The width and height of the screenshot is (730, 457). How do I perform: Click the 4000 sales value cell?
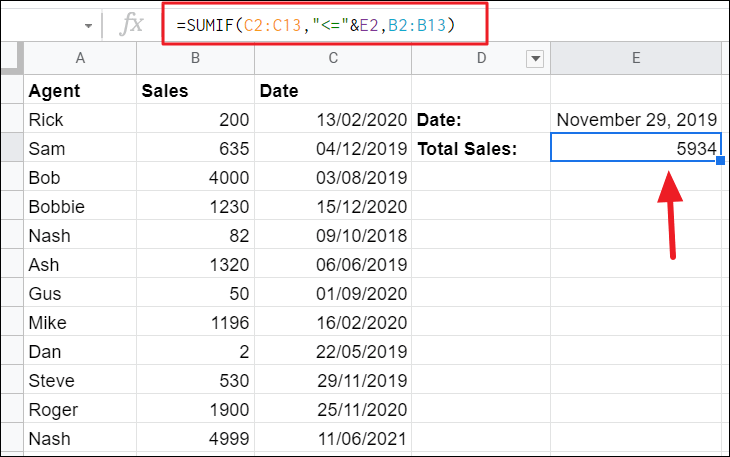pos(195,178)
